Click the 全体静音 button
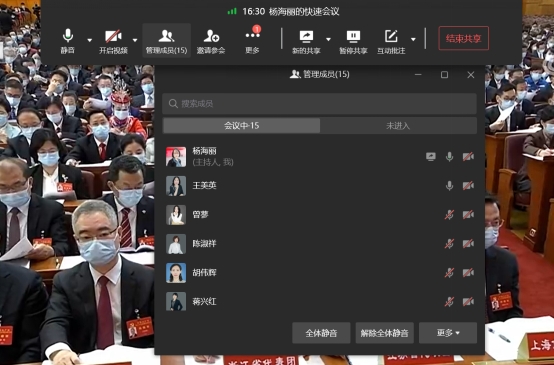This screenshot has width=554, height=365. tap(321, 332)
